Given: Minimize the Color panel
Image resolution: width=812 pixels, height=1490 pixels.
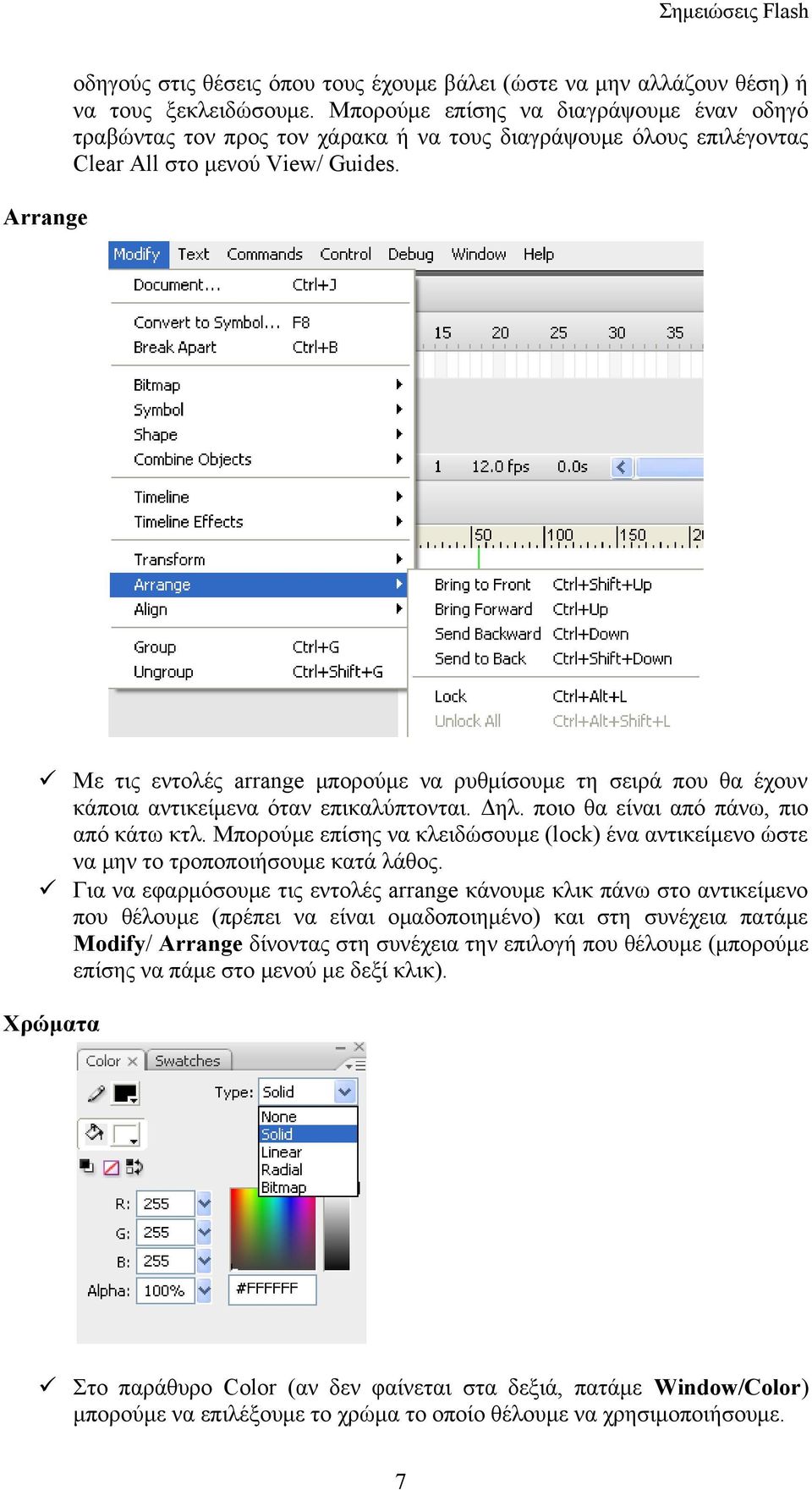Looking at the screenshot, I should [x=341, y=1047].
